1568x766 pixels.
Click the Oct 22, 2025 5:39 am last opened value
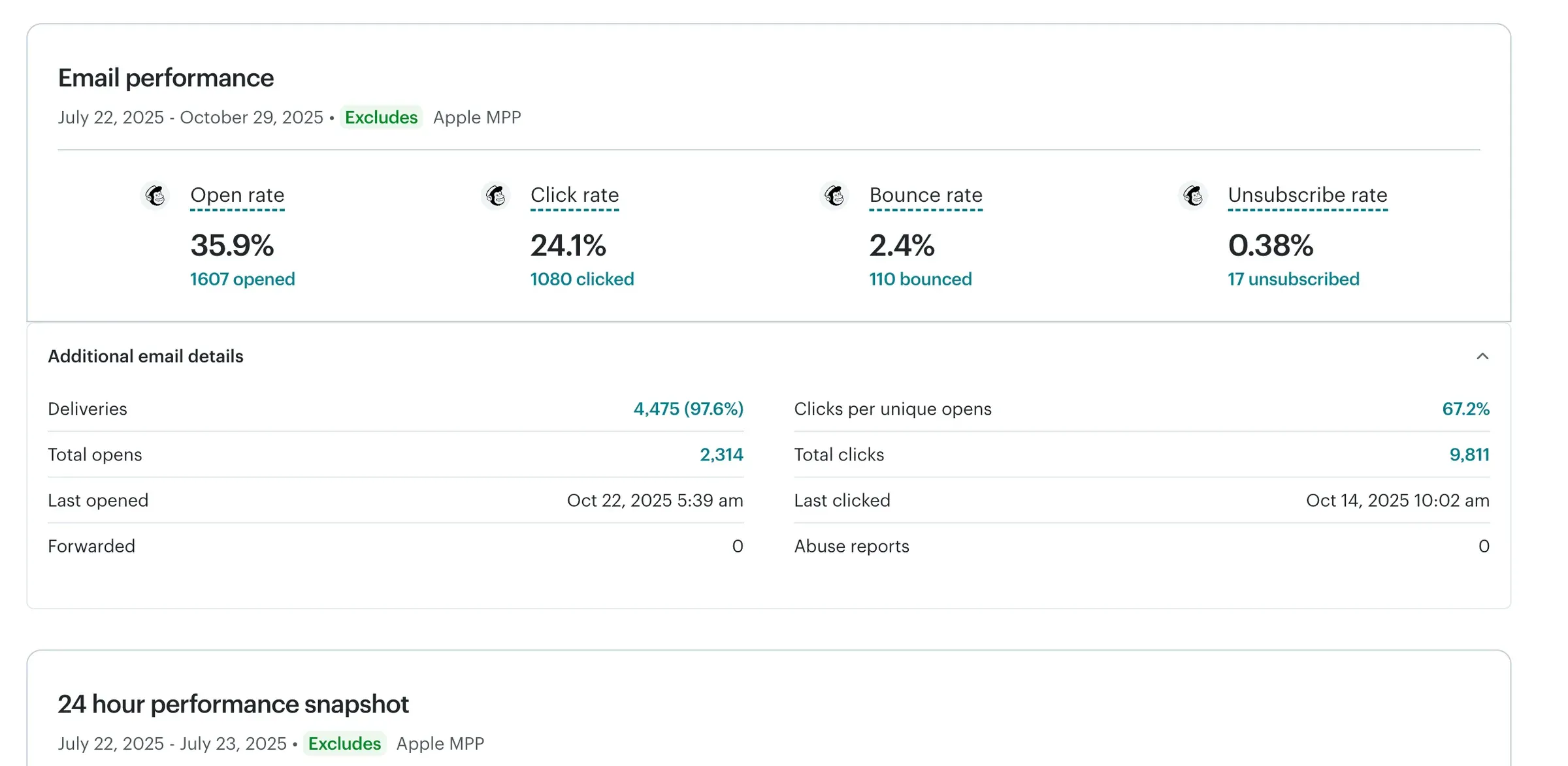[655, 500]
